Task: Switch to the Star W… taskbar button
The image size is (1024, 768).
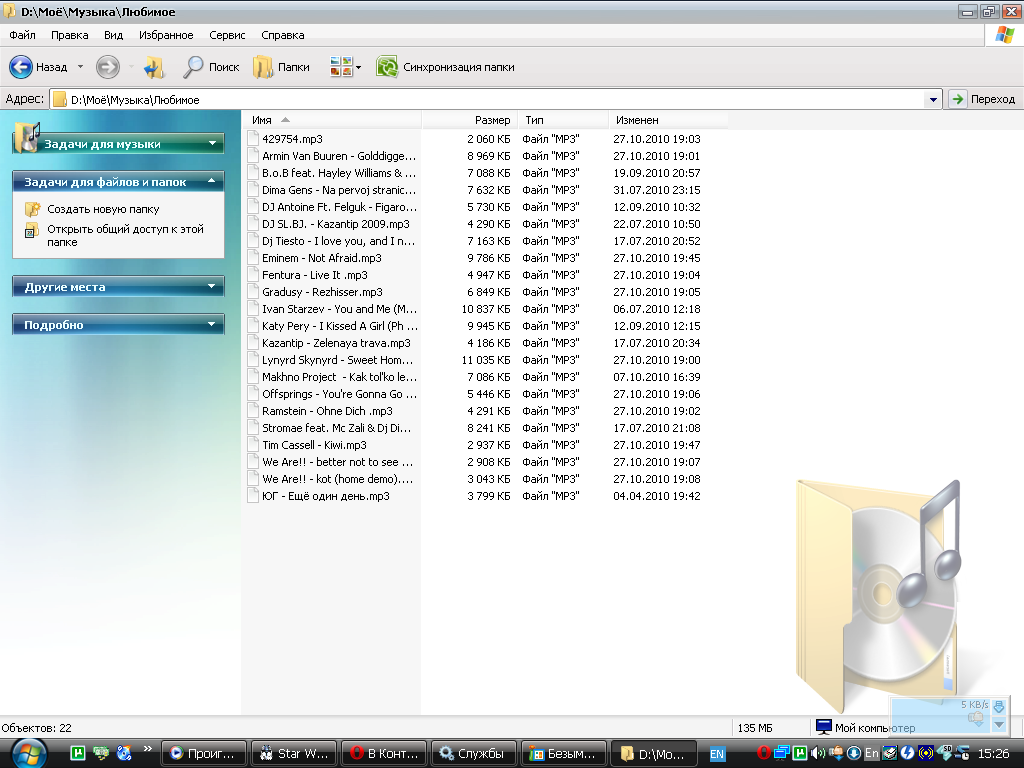Action: (294, 754)
